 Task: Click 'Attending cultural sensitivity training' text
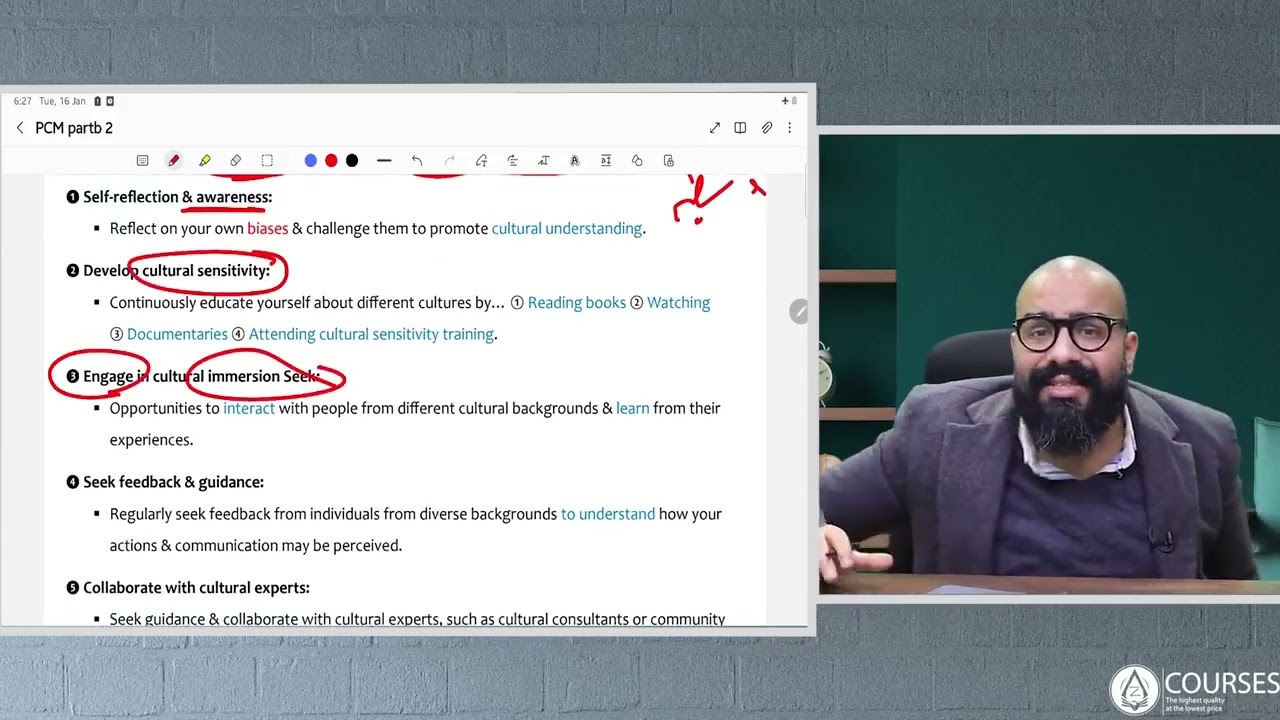click(371, 334)
